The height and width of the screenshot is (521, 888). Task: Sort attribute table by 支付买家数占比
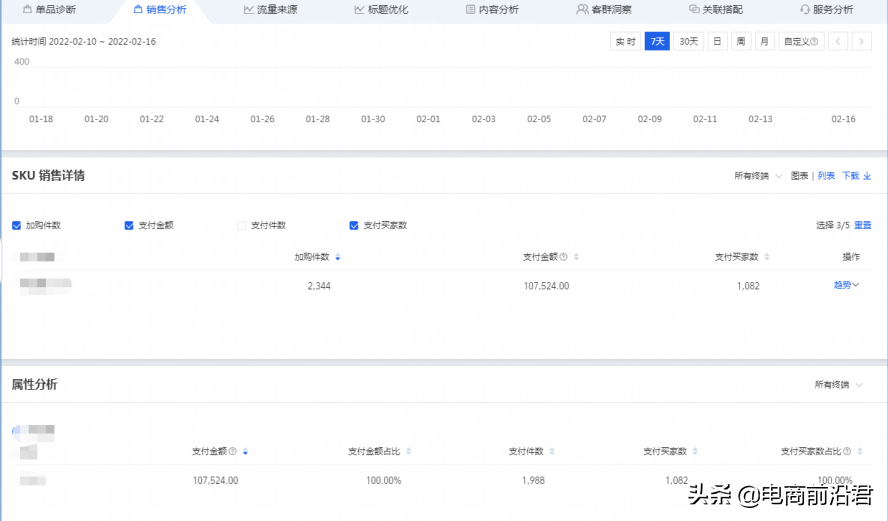point(860,451)
